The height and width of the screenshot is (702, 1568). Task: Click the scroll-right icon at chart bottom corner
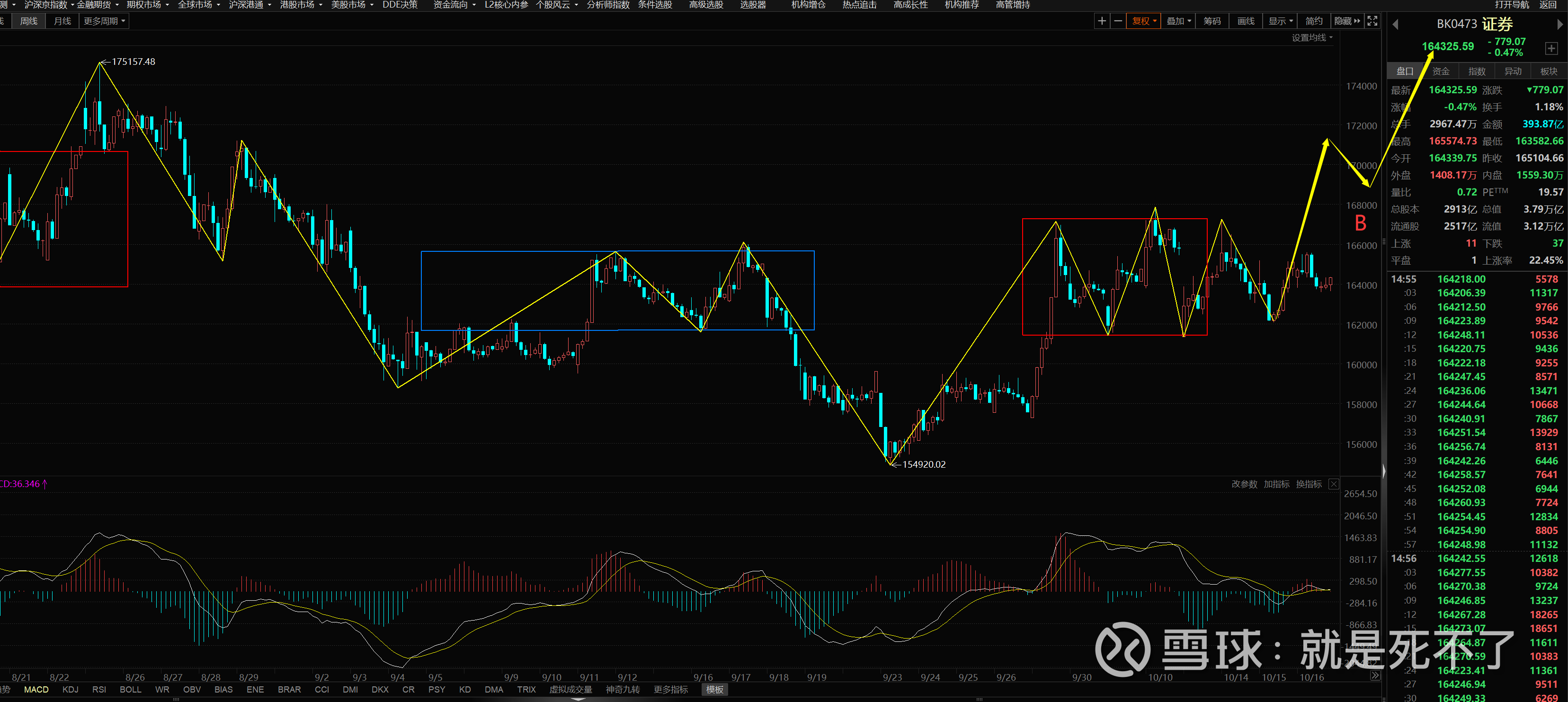(1375, 676)
